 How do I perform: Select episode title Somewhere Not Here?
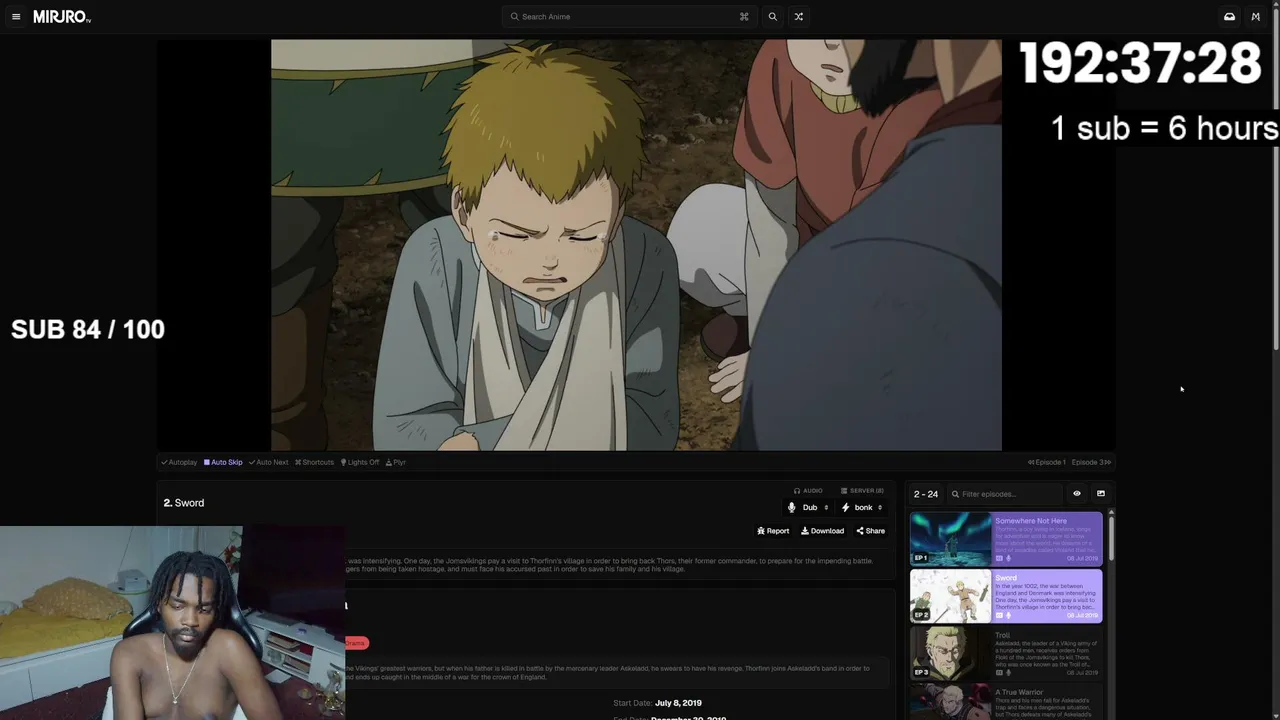[x=1031, y=521]
